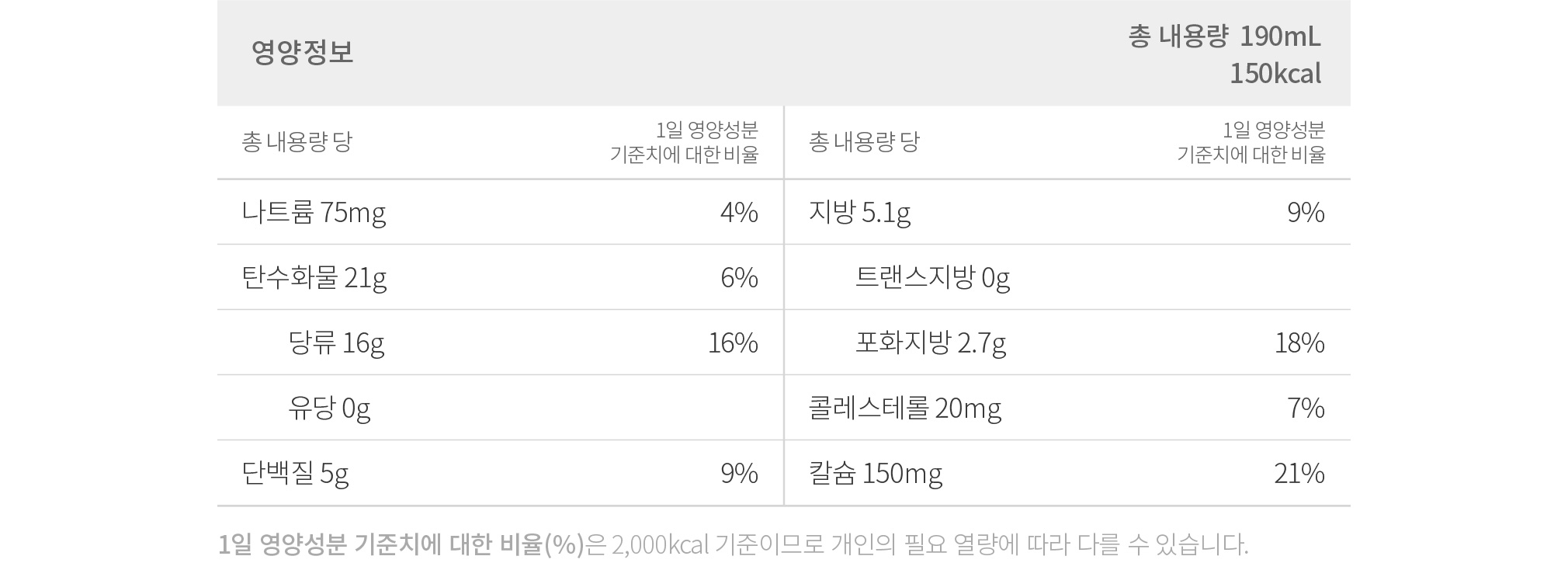Click the 영양정보 header title
The width and height of the screenshot is (1568, 563).
tap(302, 52)
